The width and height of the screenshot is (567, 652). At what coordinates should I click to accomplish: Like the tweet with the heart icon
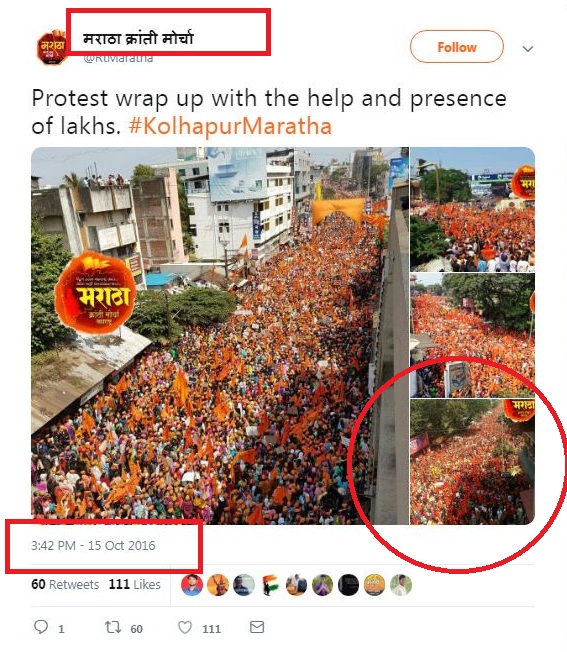[185, 627]
